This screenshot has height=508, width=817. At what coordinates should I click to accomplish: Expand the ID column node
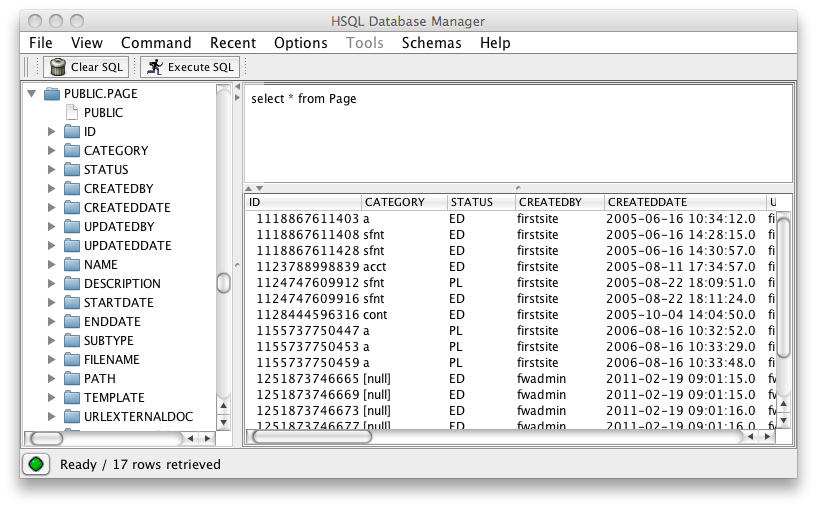pyautogui.click(x=51, y=131)
